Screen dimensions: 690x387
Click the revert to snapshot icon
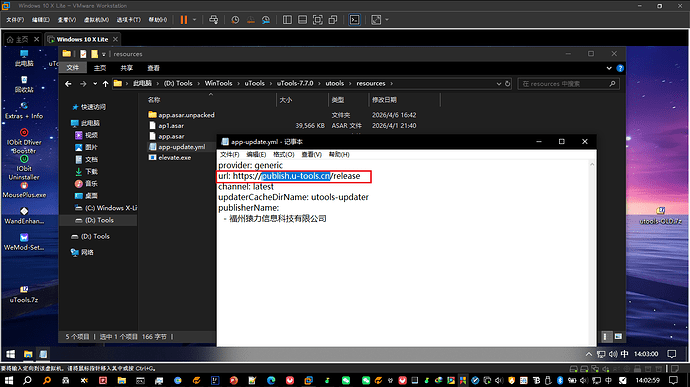pos(250,19)
